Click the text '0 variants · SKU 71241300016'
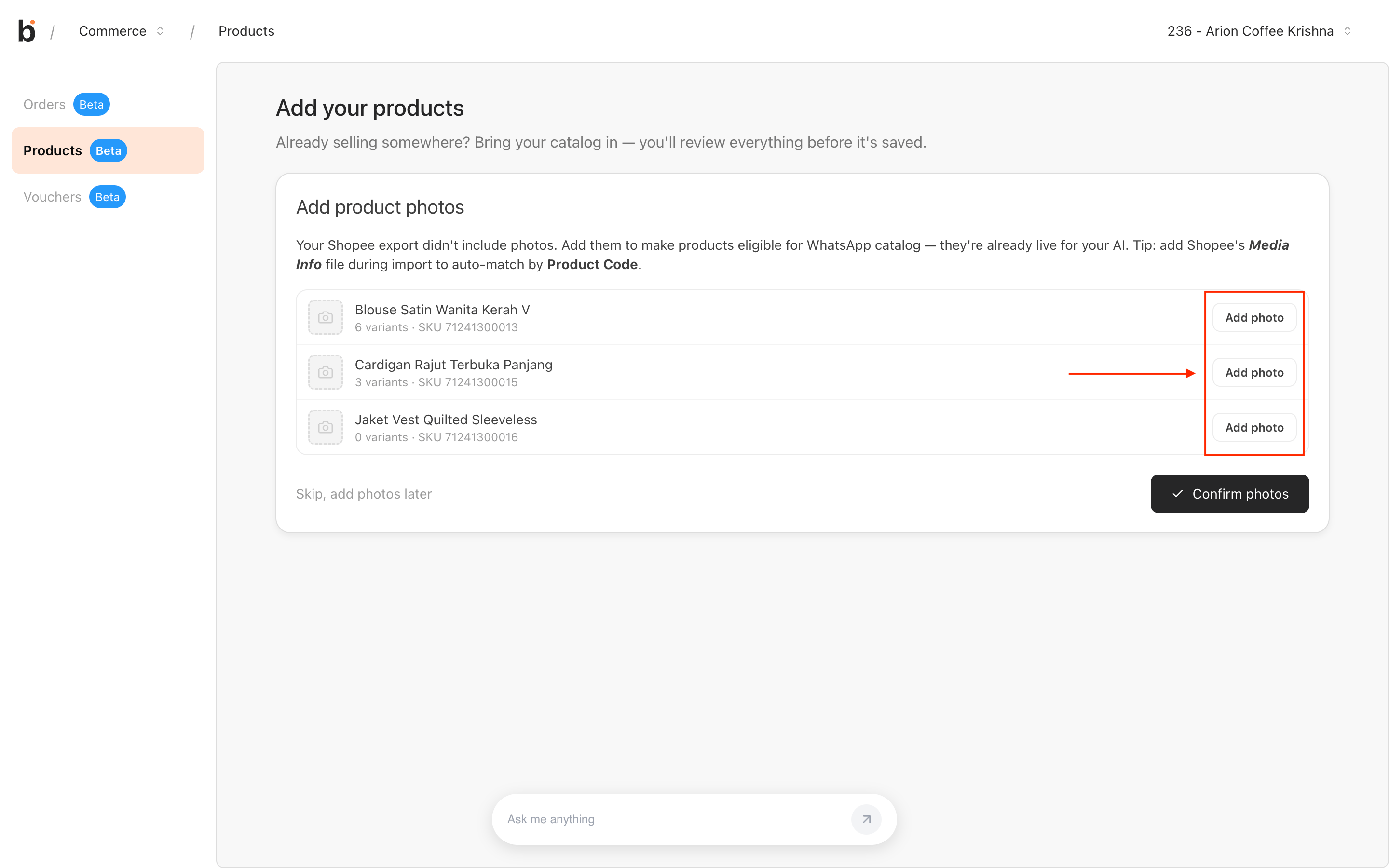1389x868 pixels. tap(436, 437)
